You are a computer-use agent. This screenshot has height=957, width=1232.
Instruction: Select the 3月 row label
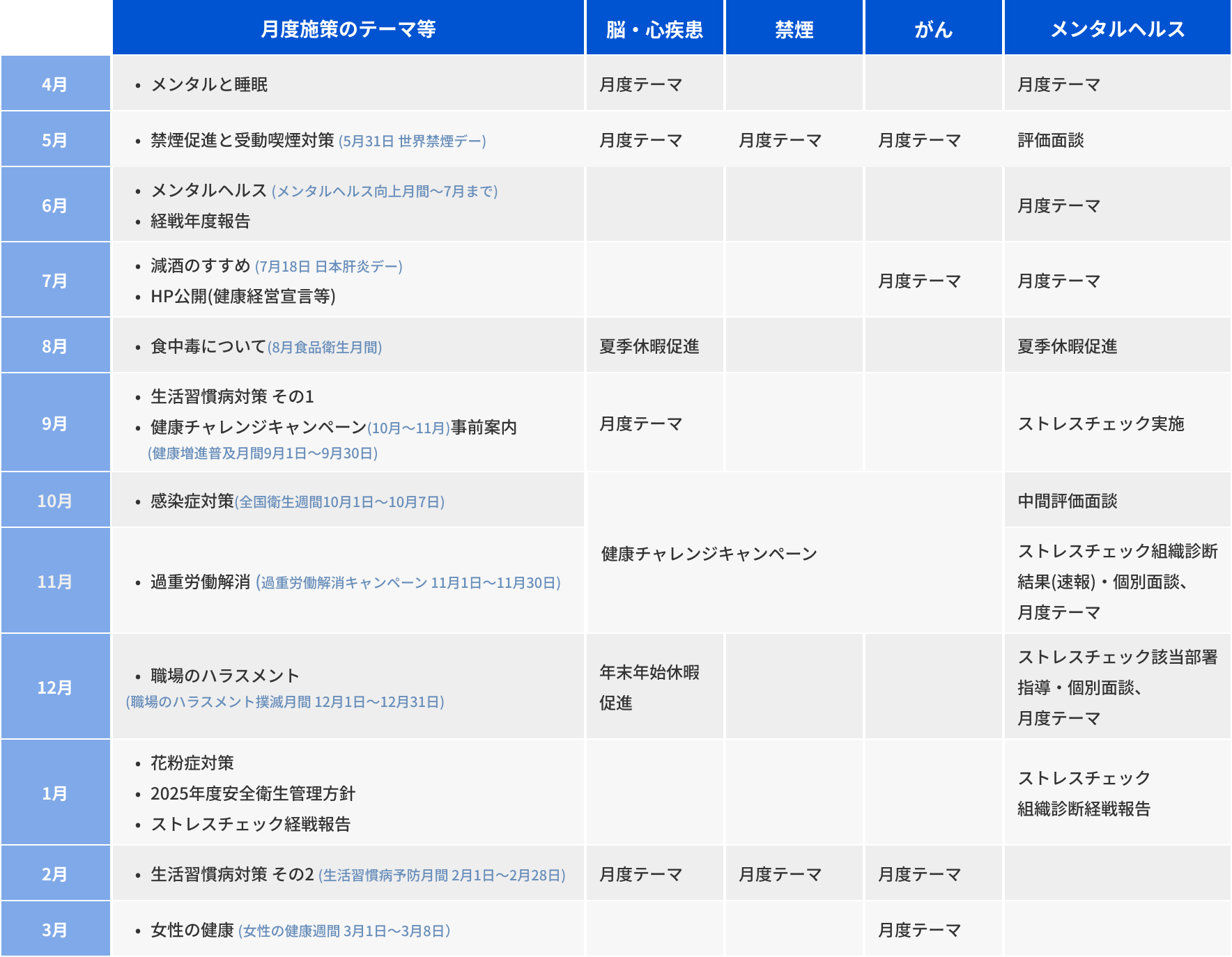pos(55,929)
